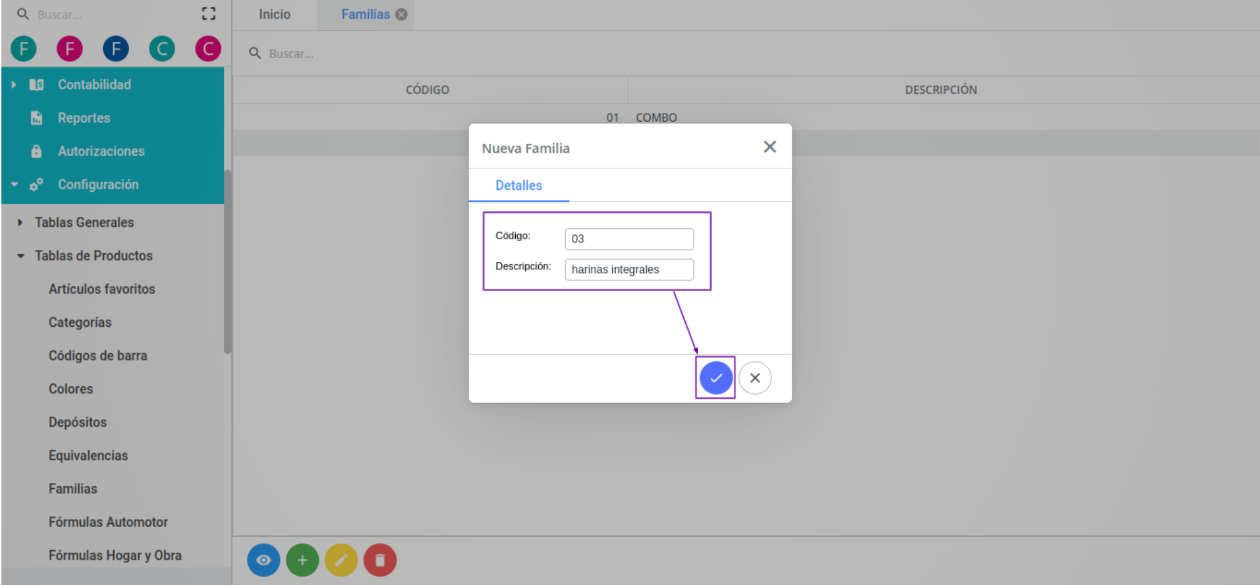Open Equivalencias in the sidebar
The height and width of the screenshot is (586, 1260).
point(88,456)
